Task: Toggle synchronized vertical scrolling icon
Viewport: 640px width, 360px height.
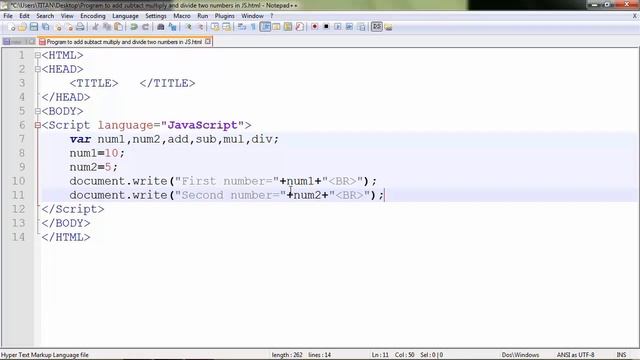Action: pos(215,27)
